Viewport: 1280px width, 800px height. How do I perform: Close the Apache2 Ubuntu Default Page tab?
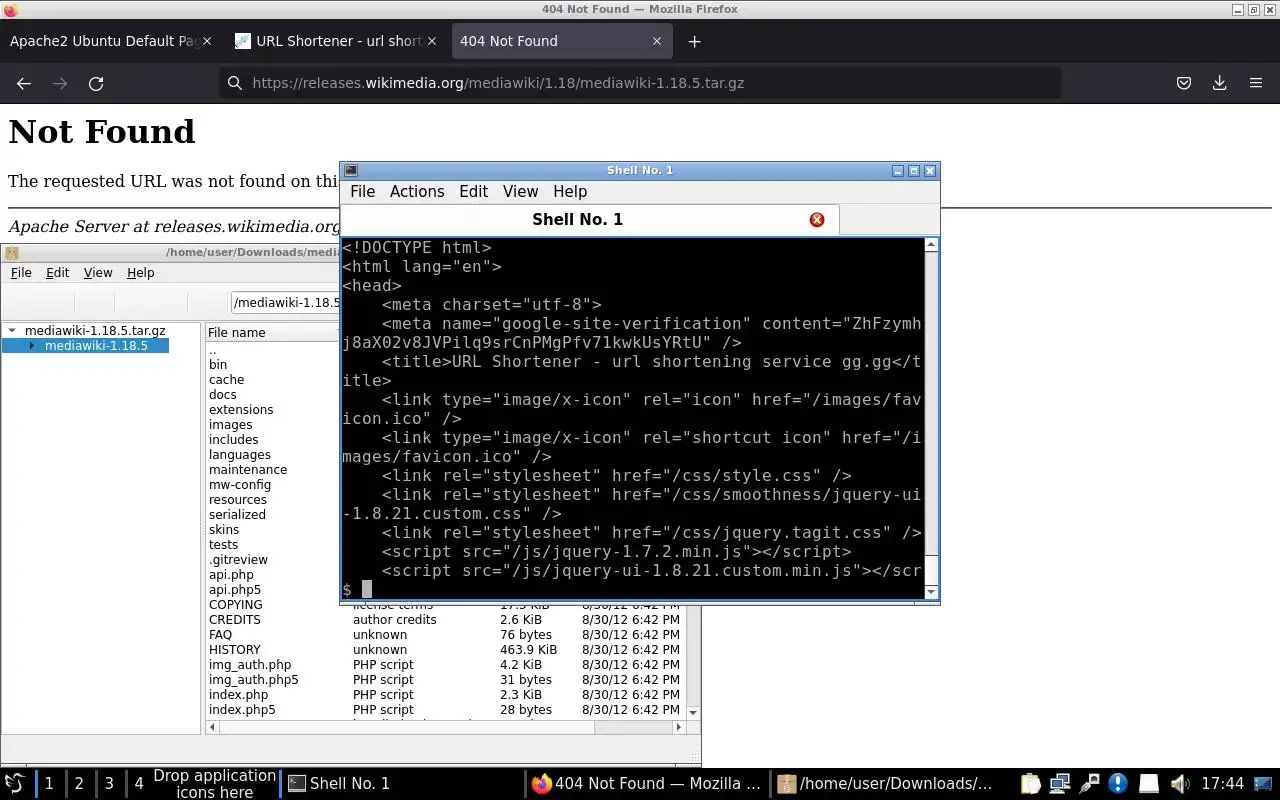tap(207, 41)
